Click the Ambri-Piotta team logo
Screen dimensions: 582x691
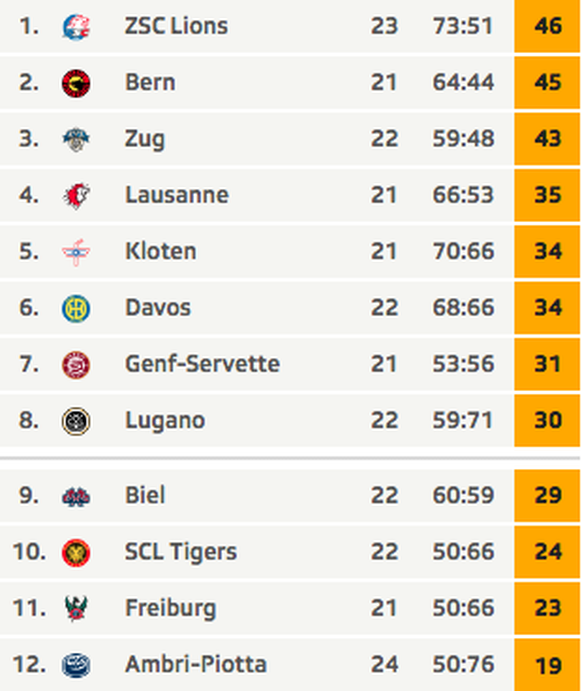[x=76, y=665]
